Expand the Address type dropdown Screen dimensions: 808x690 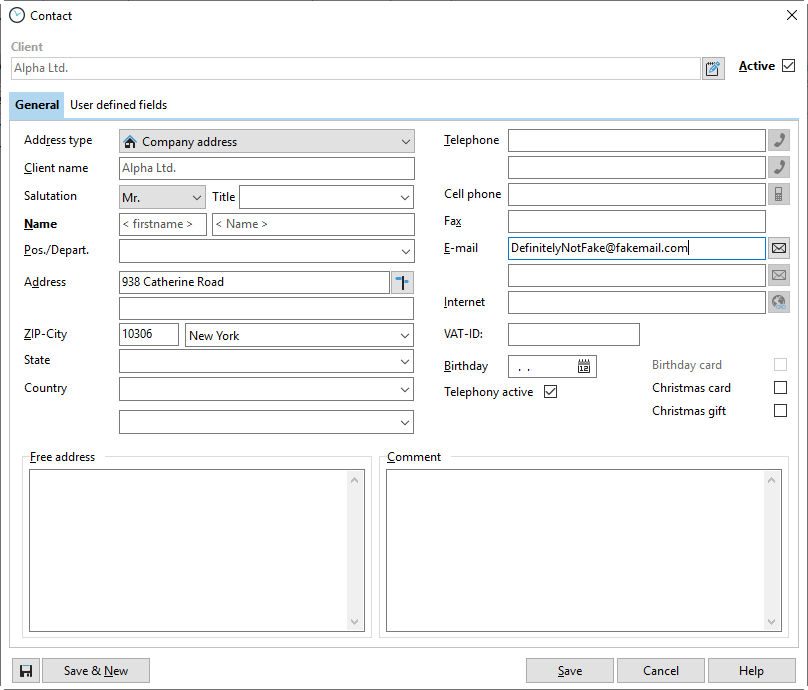[266, 142]
